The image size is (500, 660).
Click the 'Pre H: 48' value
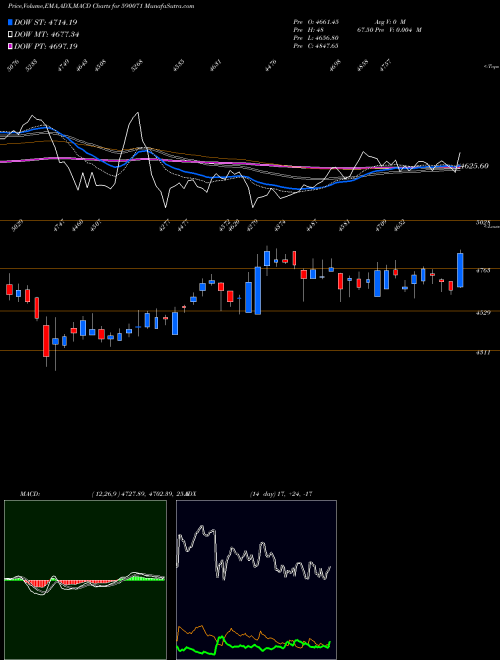[x=308, y=30]
